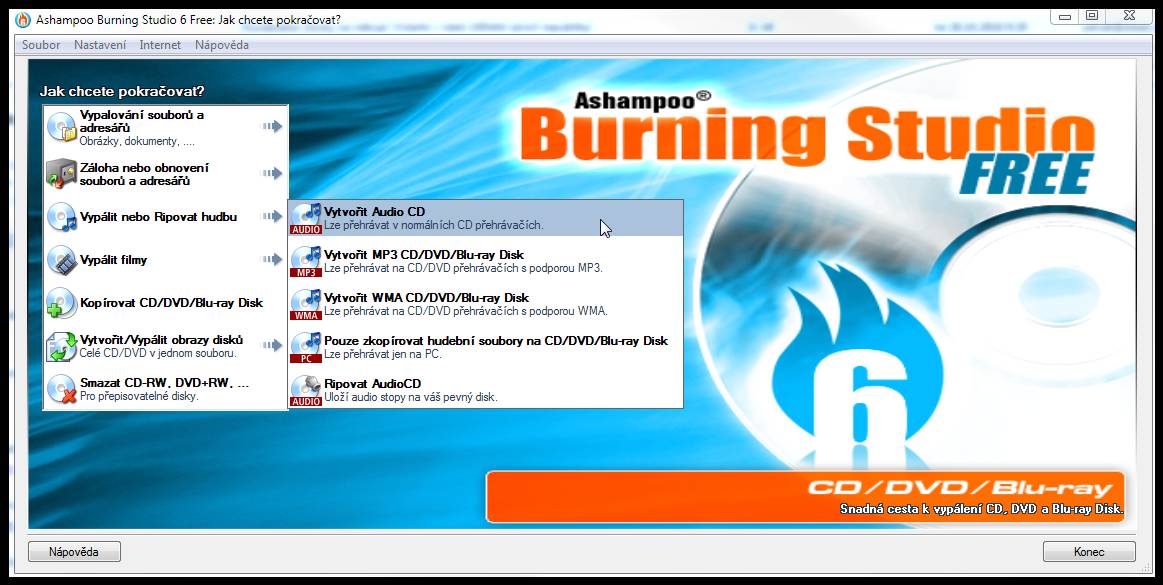Select the Smazat CD-RW, DVD+RW label

click(164, 383)
